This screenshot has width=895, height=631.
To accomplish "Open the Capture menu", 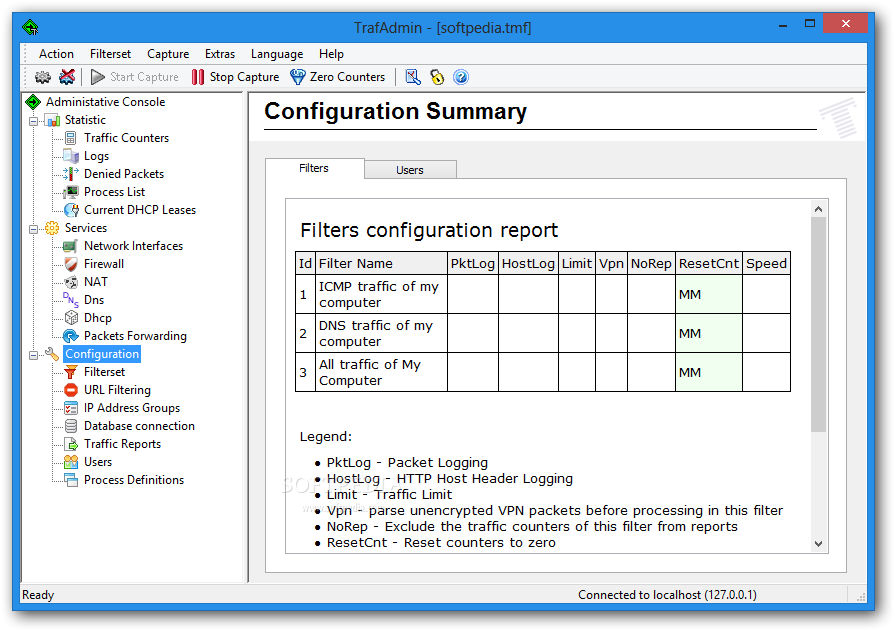I will (x=168, y=54).
